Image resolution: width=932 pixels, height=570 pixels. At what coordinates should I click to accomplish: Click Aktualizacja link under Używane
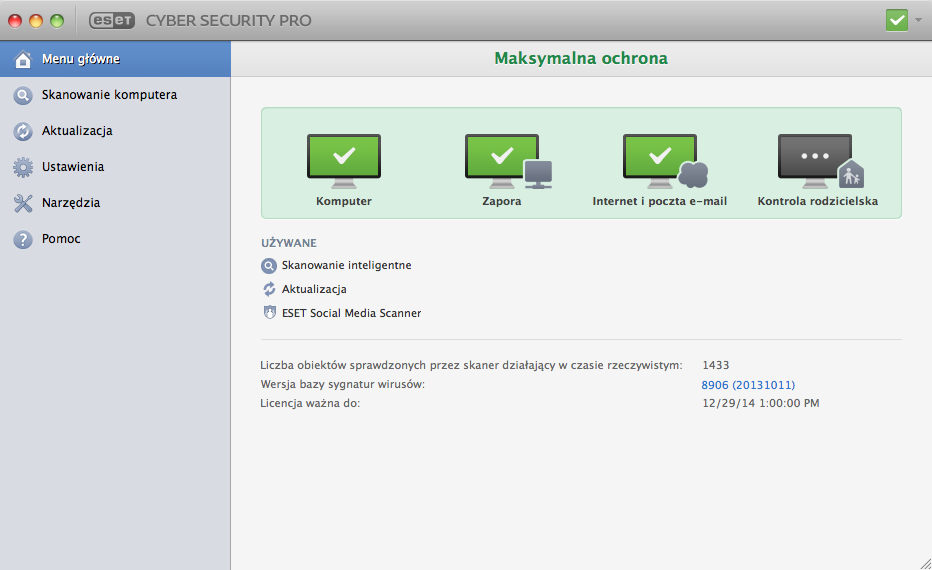[x=314, y=289]
